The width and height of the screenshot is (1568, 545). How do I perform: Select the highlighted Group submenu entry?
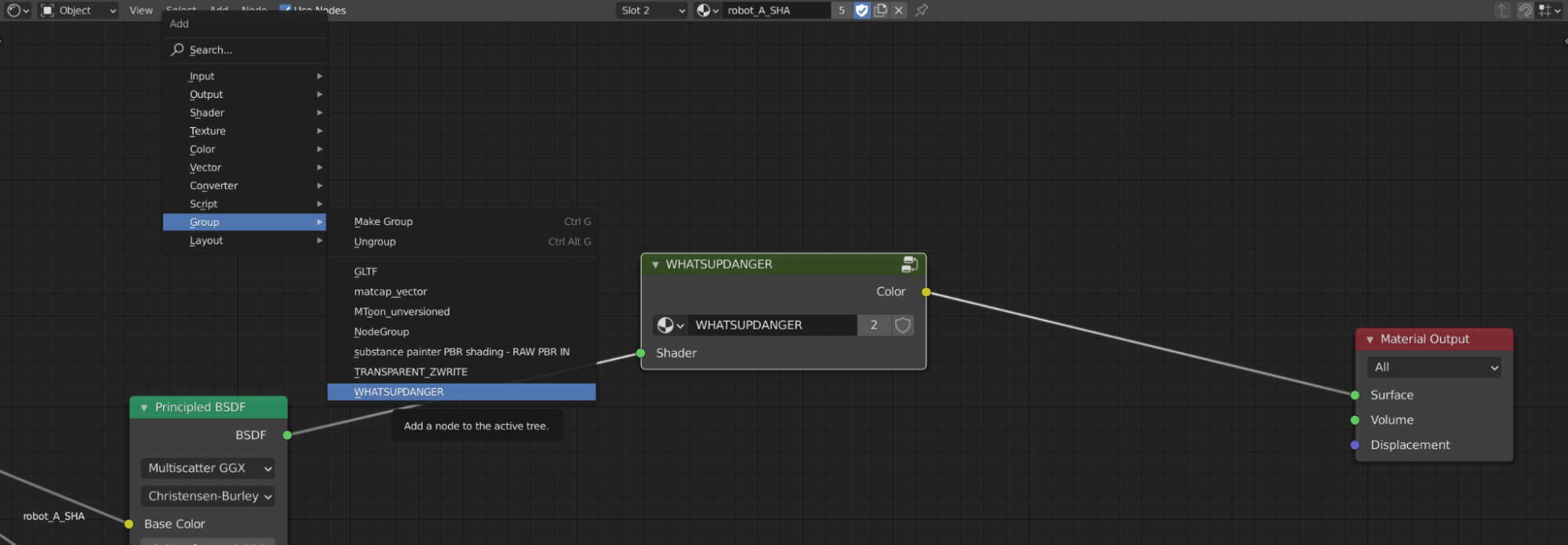point(245,222)
